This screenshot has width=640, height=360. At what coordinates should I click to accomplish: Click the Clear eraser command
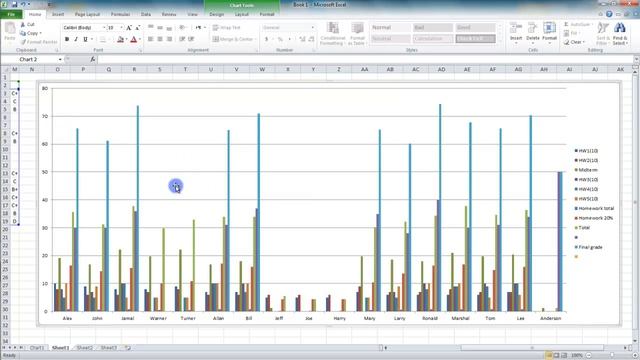pos(574,42)
